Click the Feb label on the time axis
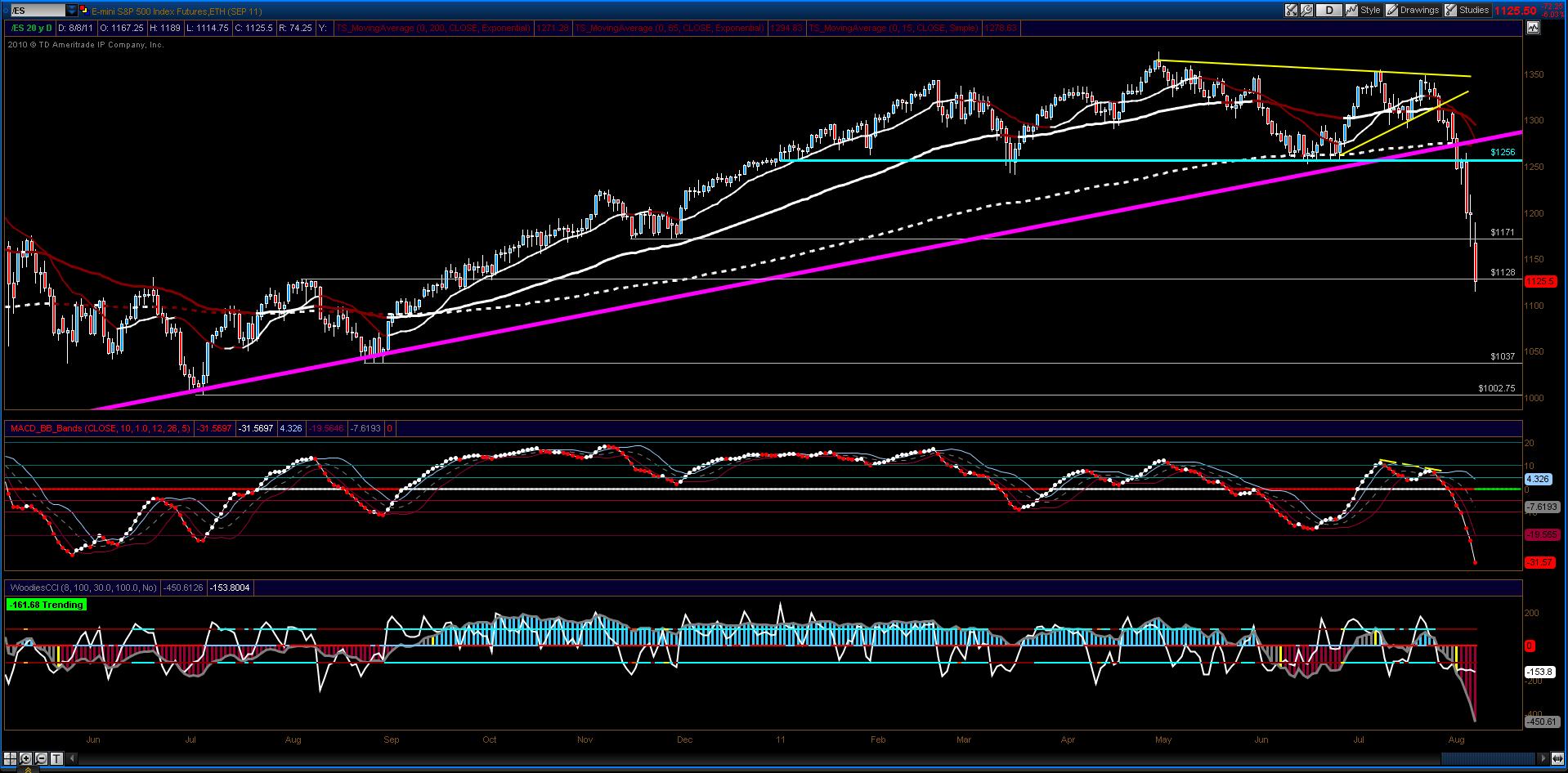 click(x=877, y=739)
